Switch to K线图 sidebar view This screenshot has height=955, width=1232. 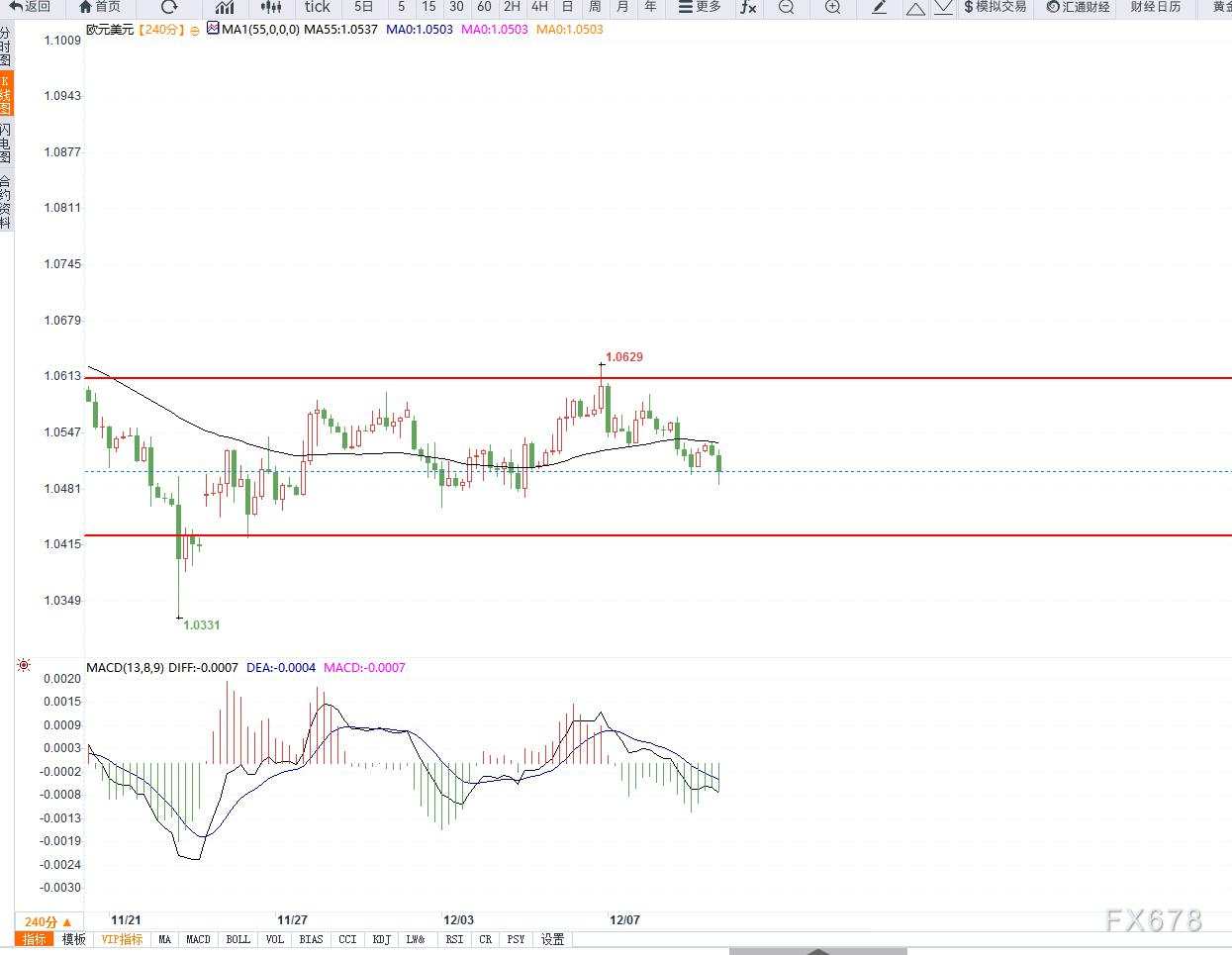[6, 94]
